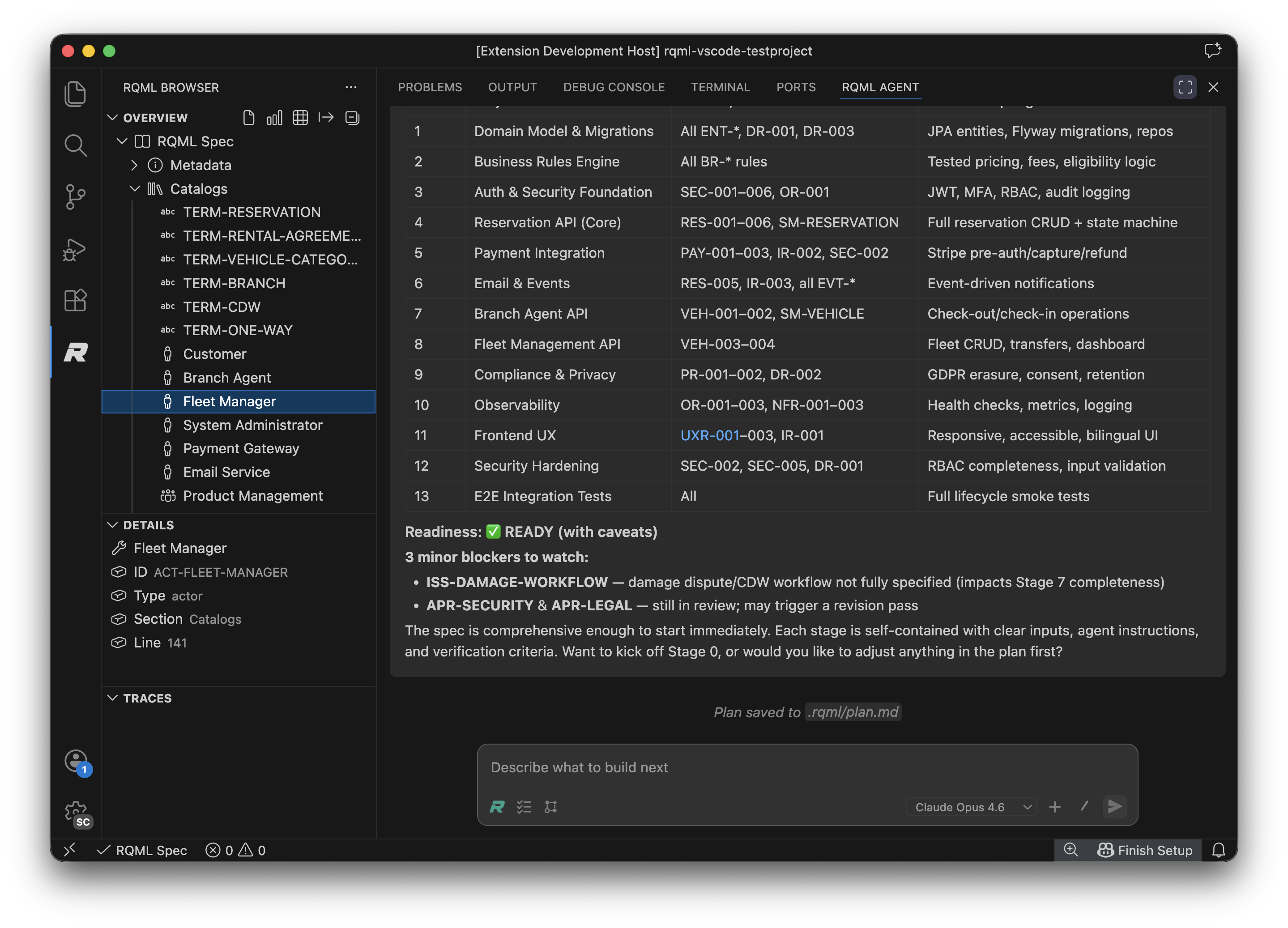Screen dimensions: 1288x928
Task: Collapse the Catalogs tree node
Action: coord(135,188)
